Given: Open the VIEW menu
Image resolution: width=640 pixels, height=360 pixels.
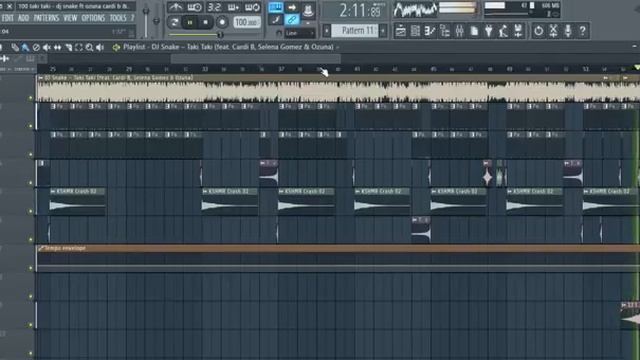Looking at the screenshot, I should coord(70,18).
